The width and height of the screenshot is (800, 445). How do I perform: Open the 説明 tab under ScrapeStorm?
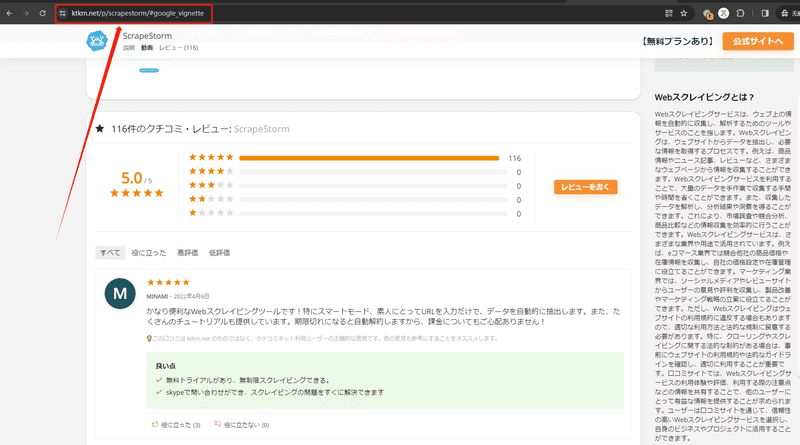point(129,47)
